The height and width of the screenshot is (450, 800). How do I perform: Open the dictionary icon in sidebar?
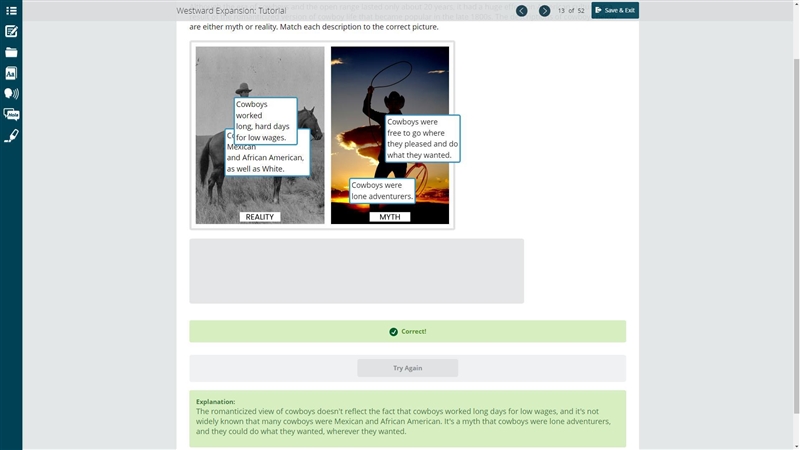(x=11, y=73)
